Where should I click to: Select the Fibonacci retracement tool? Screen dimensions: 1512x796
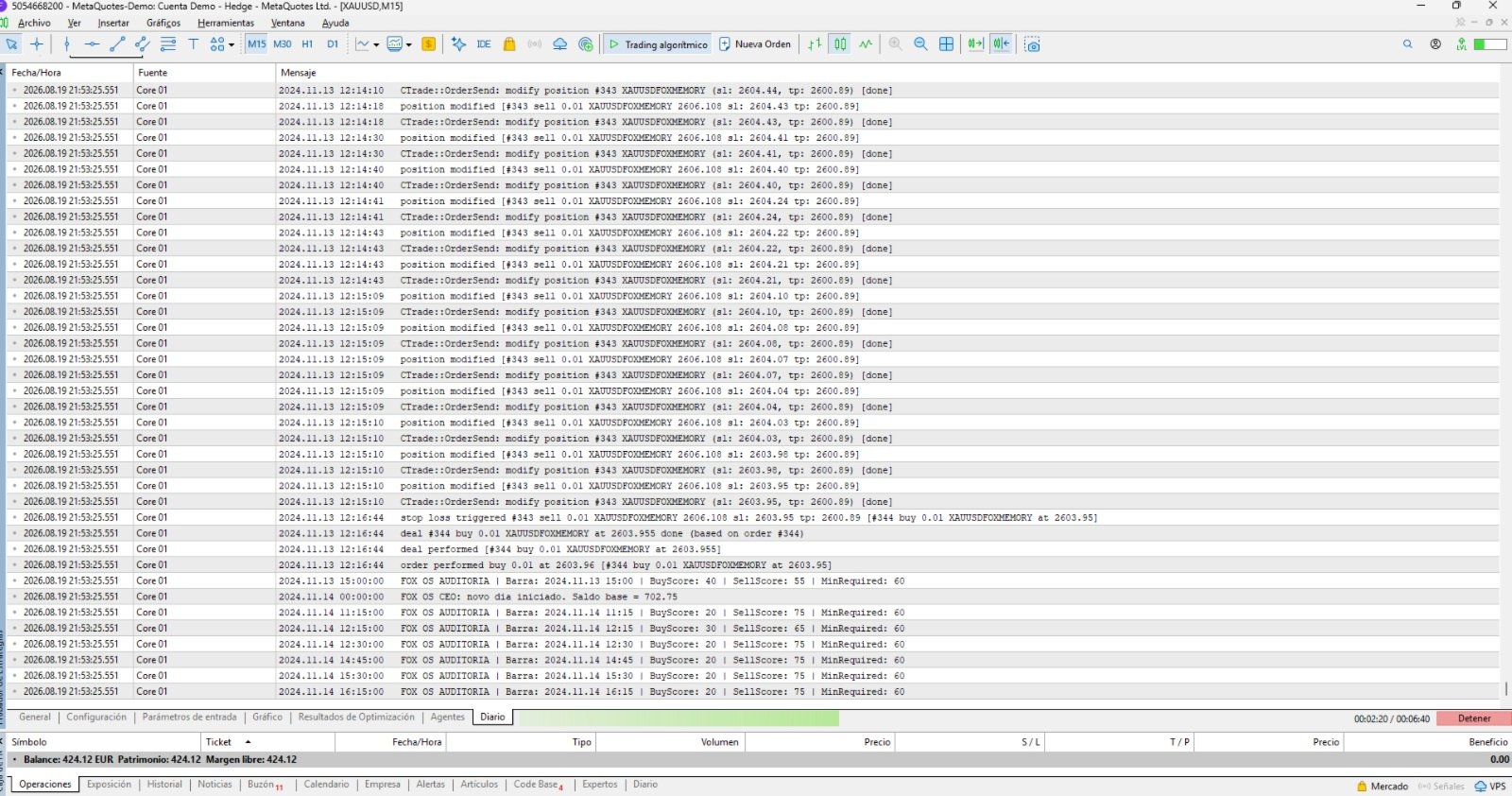click(168, 43)
